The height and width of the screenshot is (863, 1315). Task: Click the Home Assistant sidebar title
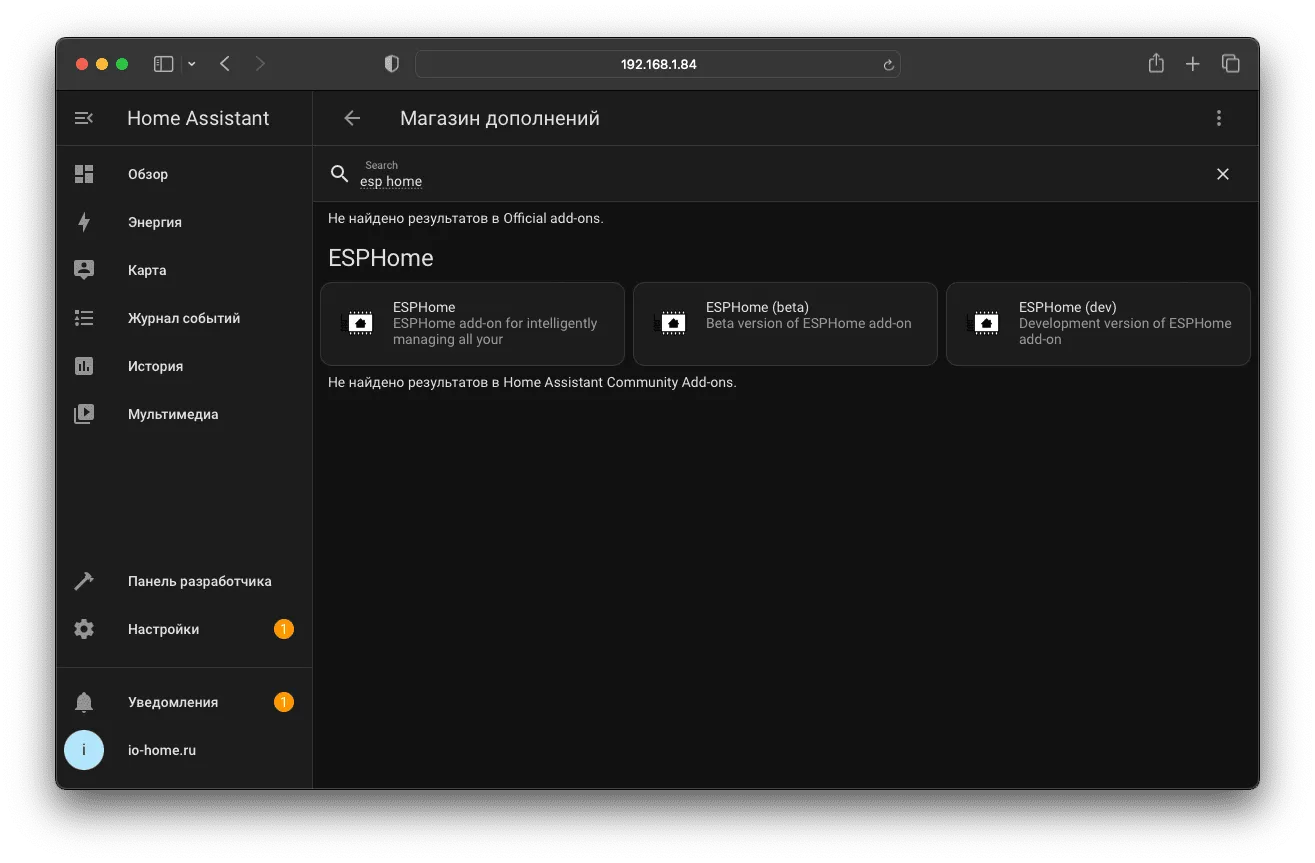[198, 118]
